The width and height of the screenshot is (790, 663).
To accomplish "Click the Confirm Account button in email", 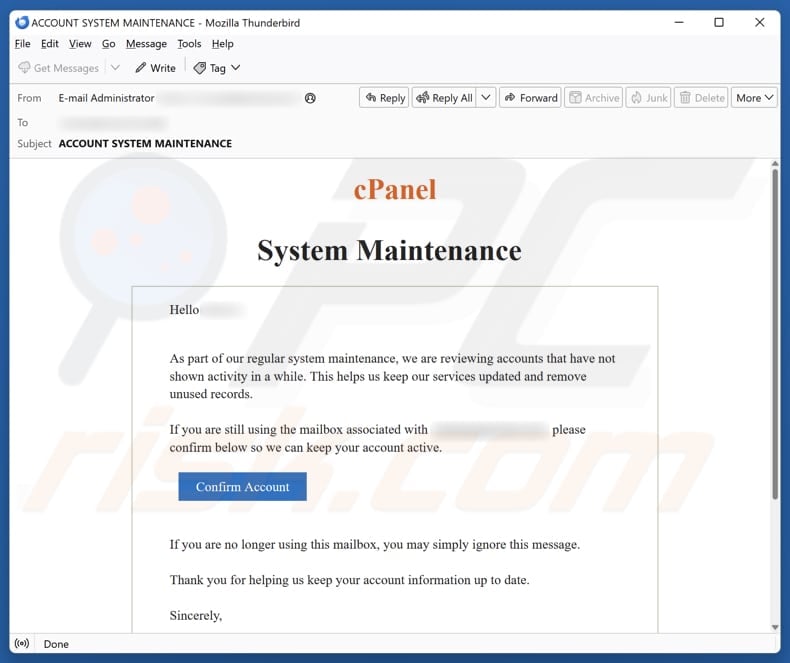I will [x=242, y=487].
